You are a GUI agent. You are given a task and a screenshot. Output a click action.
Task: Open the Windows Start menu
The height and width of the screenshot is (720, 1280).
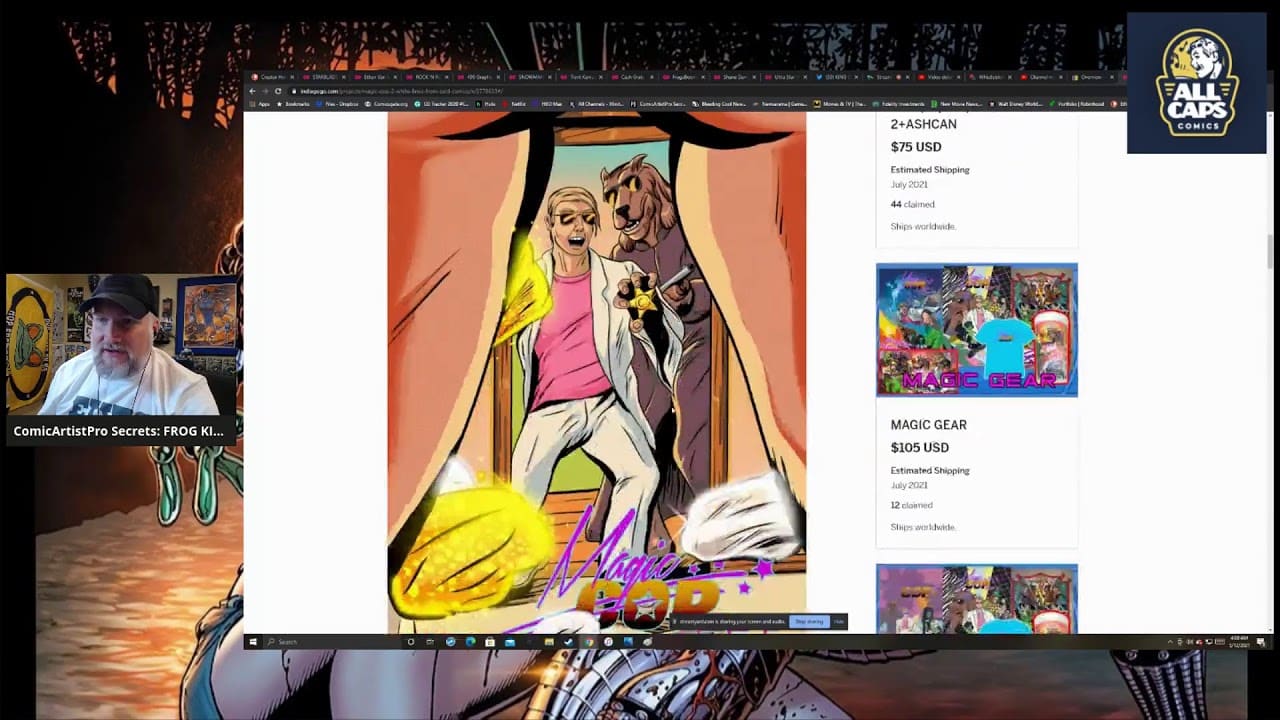point(253,642)
